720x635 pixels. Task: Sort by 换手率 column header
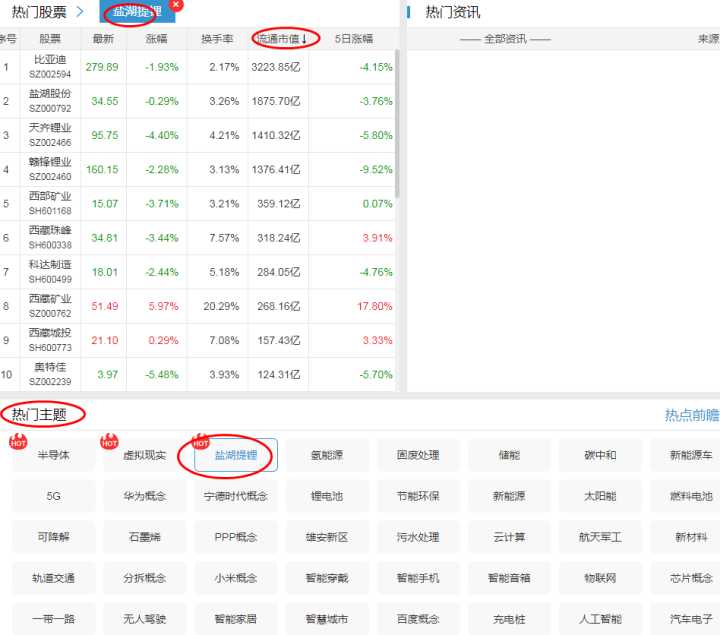click(x=217, y=39)
